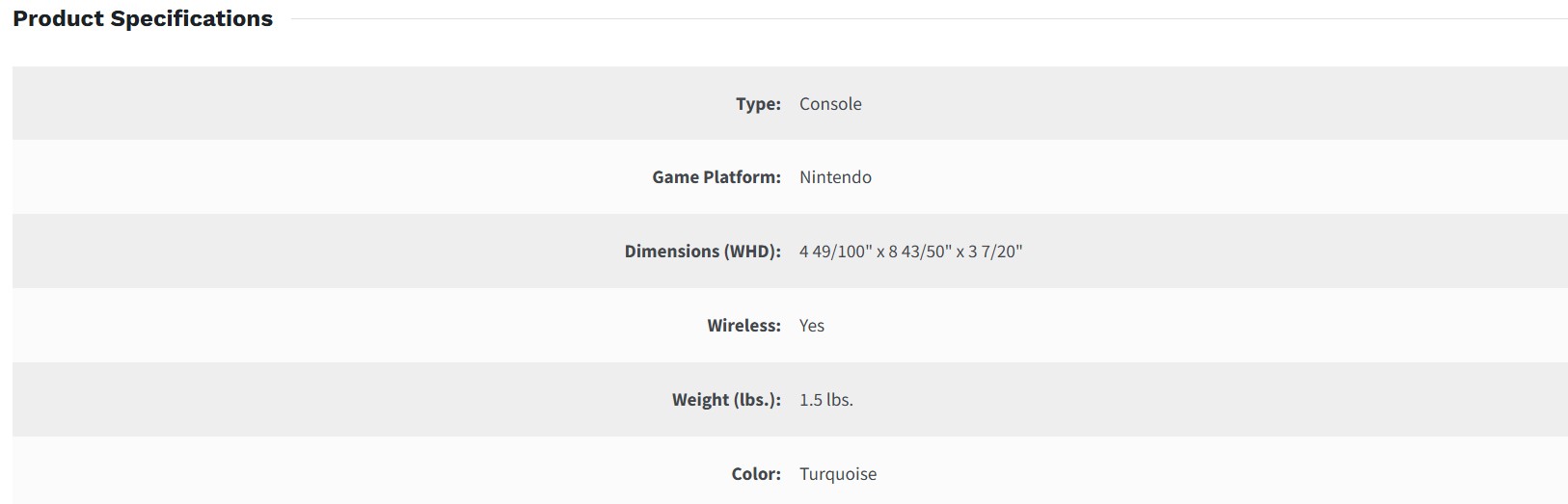Image resolution: width=1568 pixels, height=504 pixels.
Task: Click the (WHD): abbreviation
Action: click(752, 252)
